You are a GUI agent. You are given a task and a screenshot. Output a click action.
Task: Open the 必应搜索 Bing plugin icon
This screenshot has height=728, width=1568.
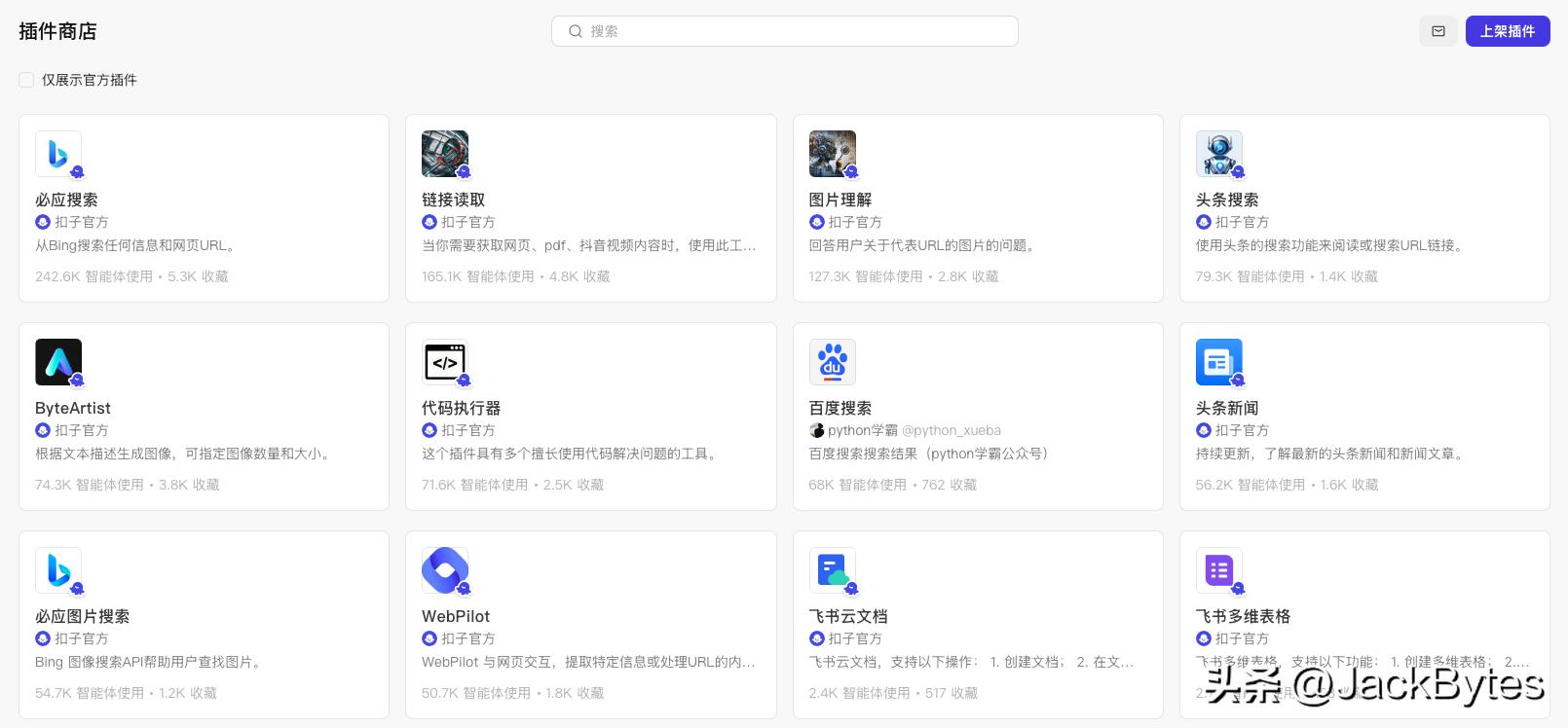[58, 154]
